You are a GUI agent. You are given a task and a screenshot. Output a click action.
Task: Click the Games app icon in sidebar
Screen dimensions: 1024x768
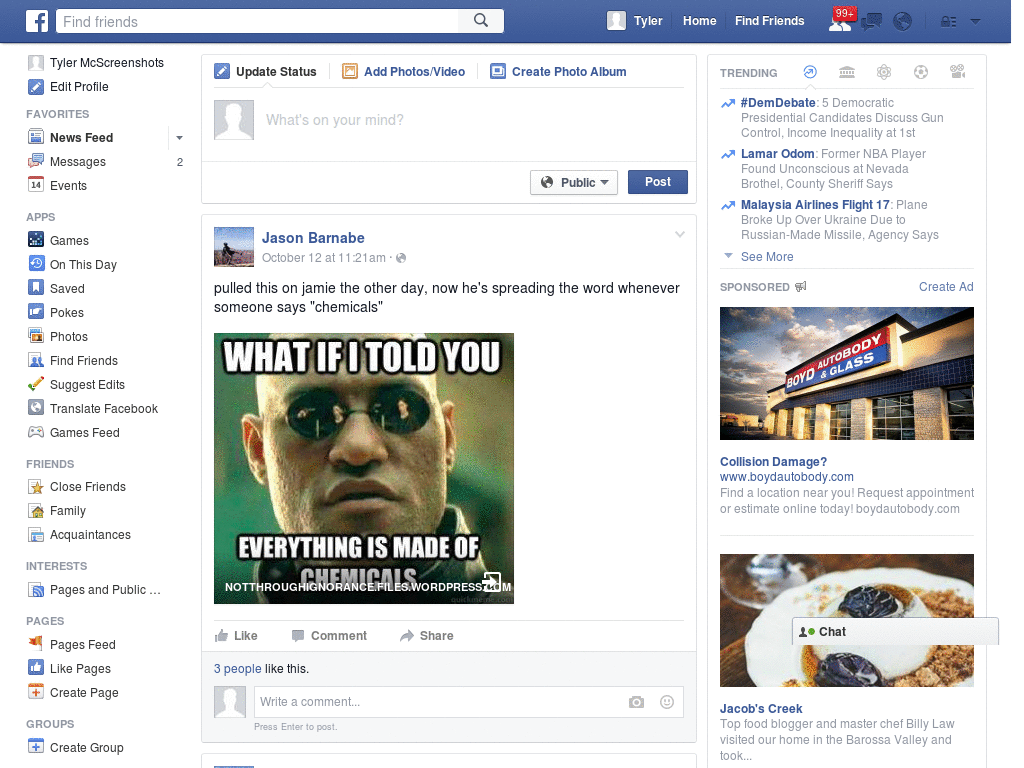pos(36,240)
